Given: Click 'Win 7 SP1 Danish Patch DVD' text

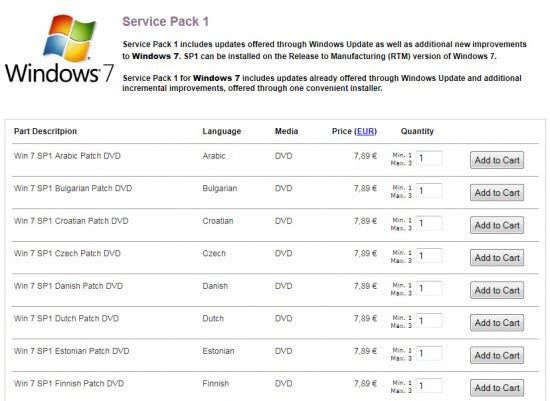Looking at the screenshot, I should 68,286.
